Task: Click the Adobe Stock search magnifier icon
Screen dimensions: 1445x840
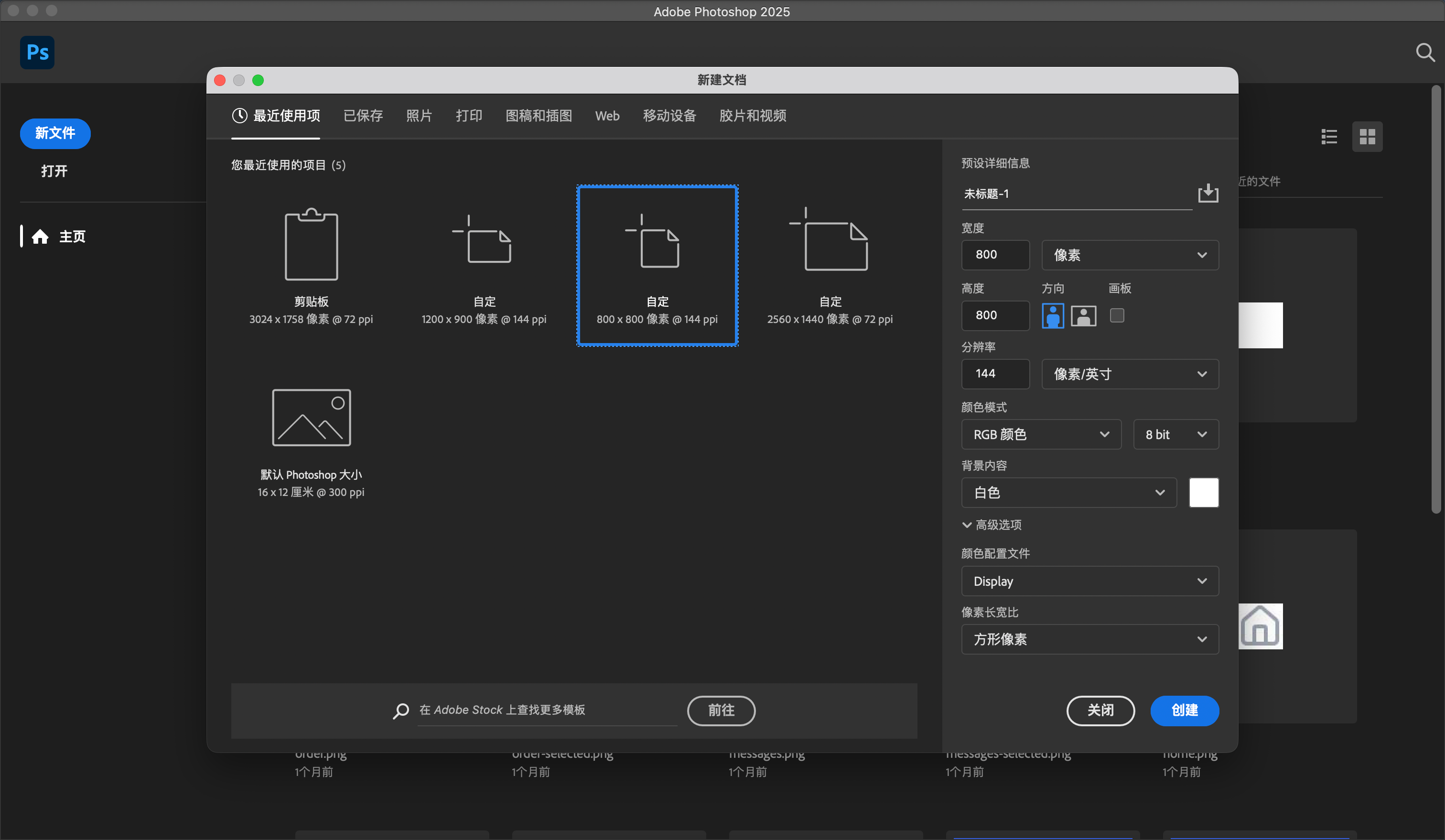Action: pos(401,711)
